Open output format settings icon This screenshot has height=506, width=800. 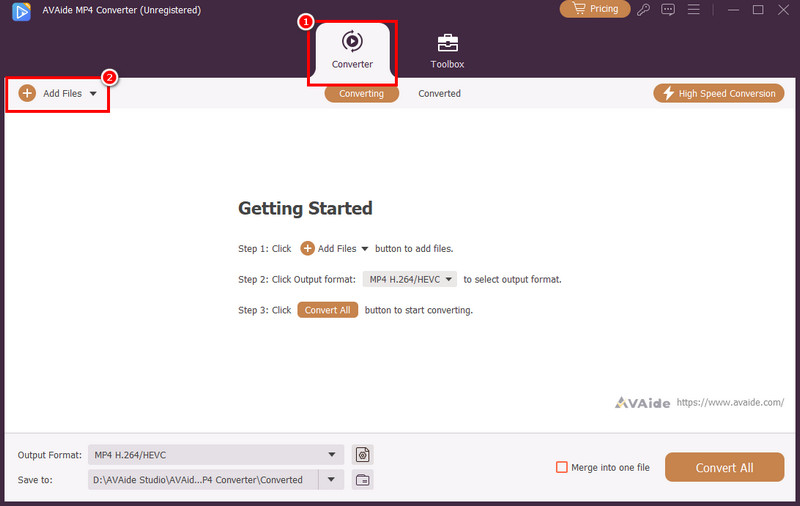pos(362,455)
